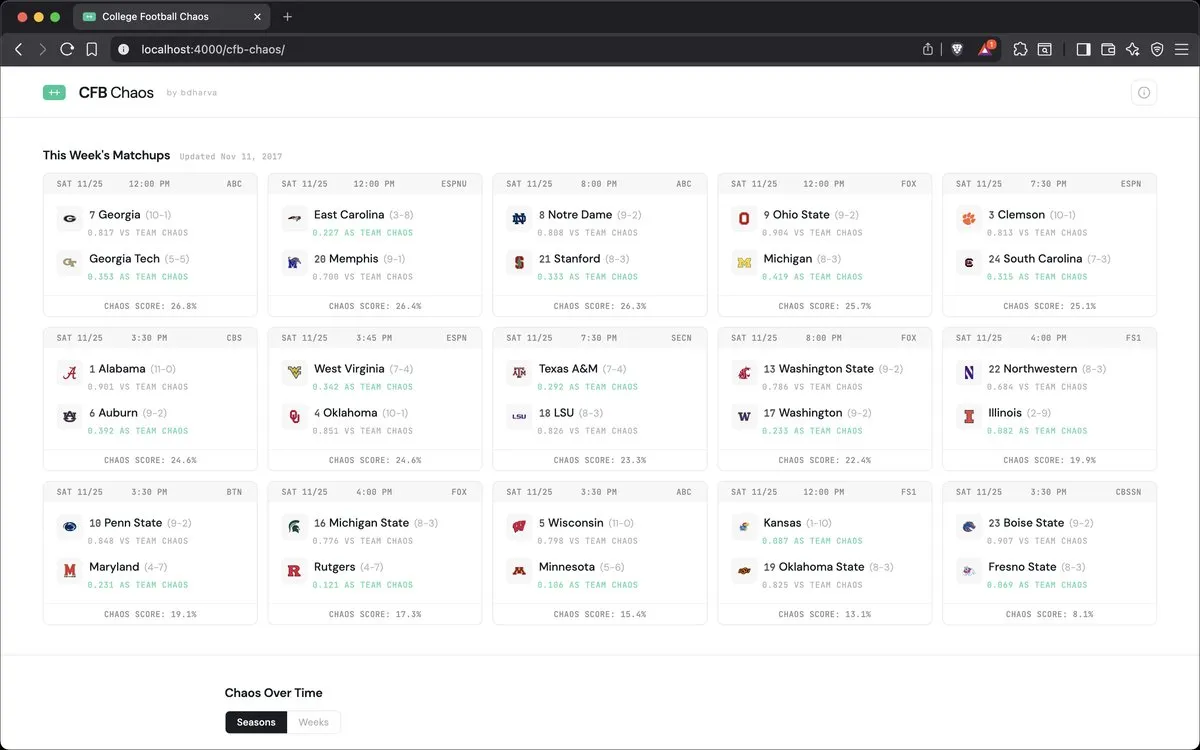Select the Seasons toggle under Chaos Over Time
Image resolution: width=1200 pixels, height=750 pixels.
pyautogui.click(x=256, y=721)
